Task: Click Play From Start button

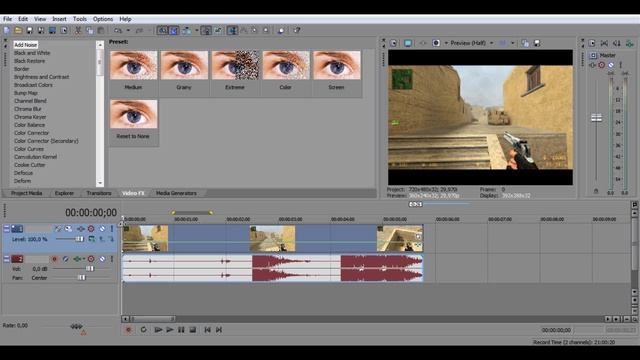Action: (158, 330)
